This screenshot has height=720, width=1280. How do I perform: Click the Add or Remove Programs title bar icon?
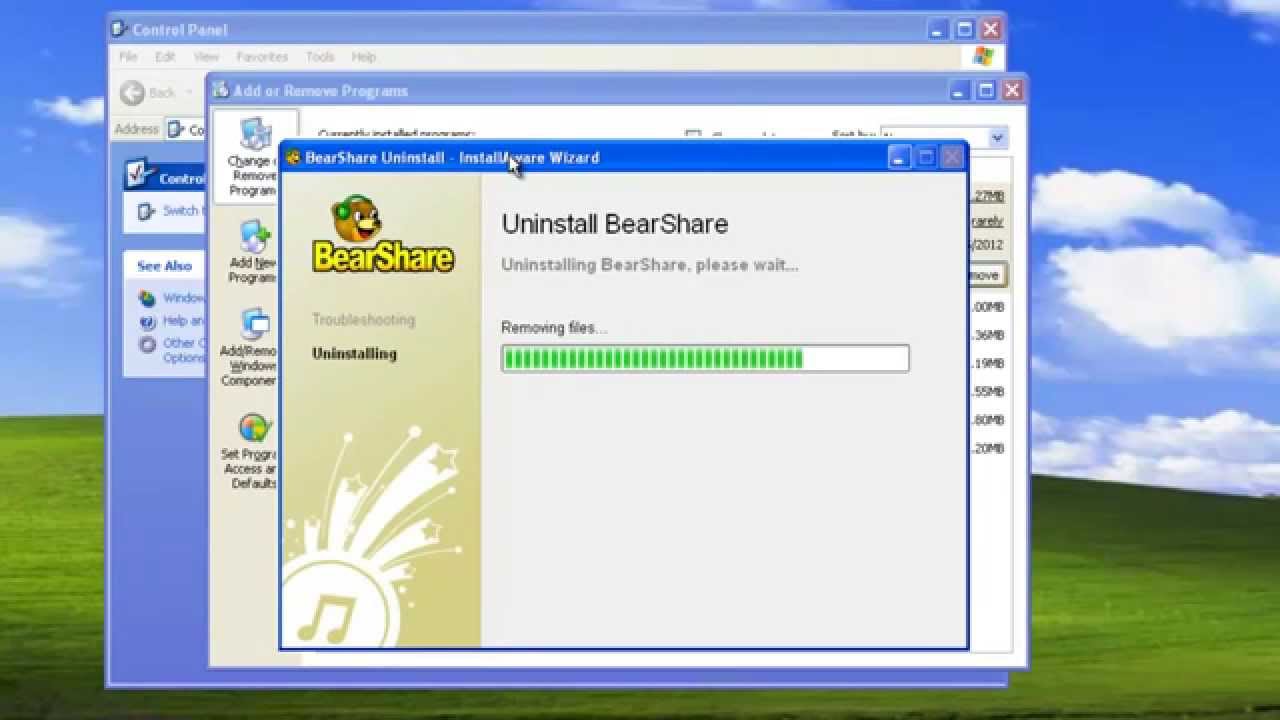pyautogui.click(x=221, y=90)
